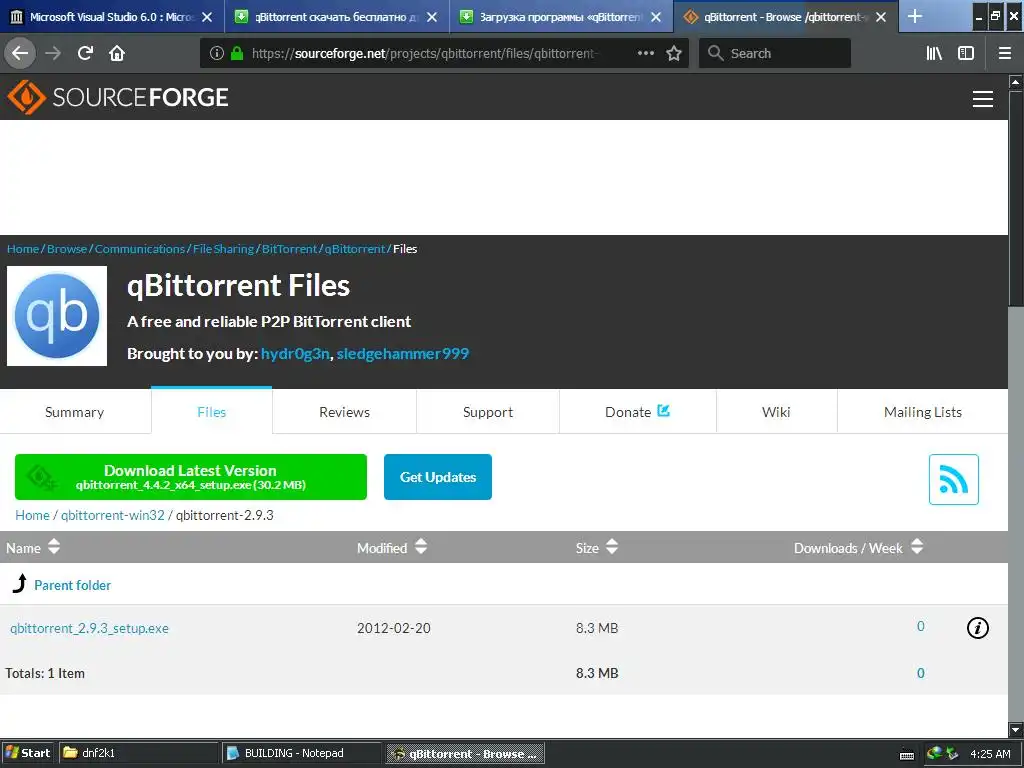Close the 'Загрузка программы' browser tab

[x=656, y=17]
